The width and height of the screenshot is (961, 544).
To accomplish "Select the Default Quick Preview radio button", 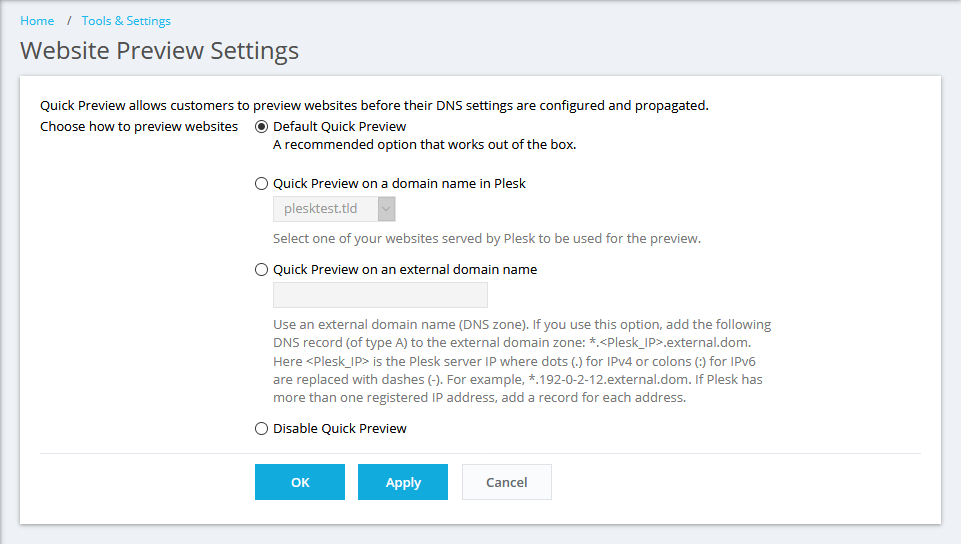I will coord(262,127).
